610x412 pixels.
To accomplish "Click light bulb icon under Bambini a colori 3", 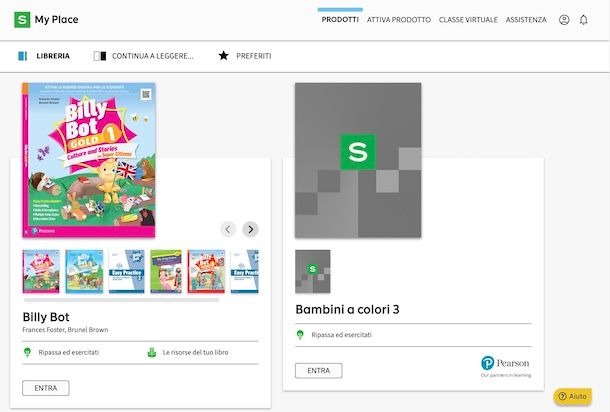I will pos(300,335).
